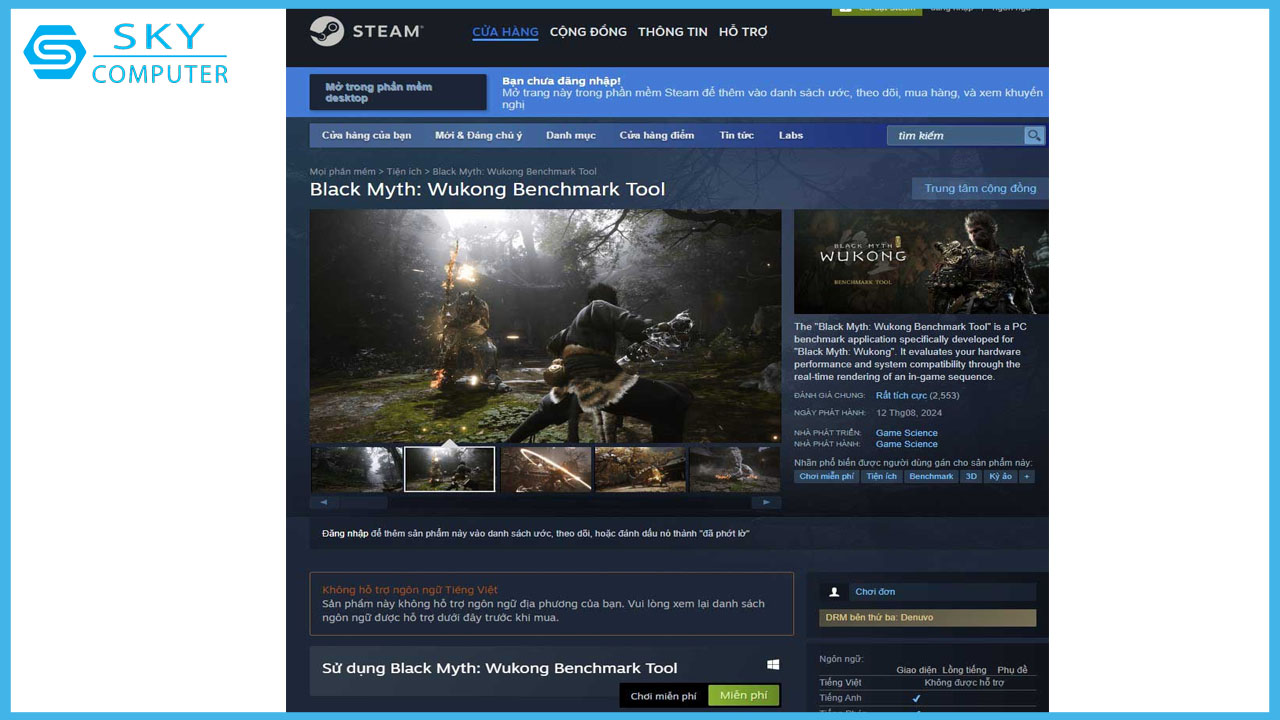
Task: Click the Tiếng Việt language row
Action: coord(928,682)
